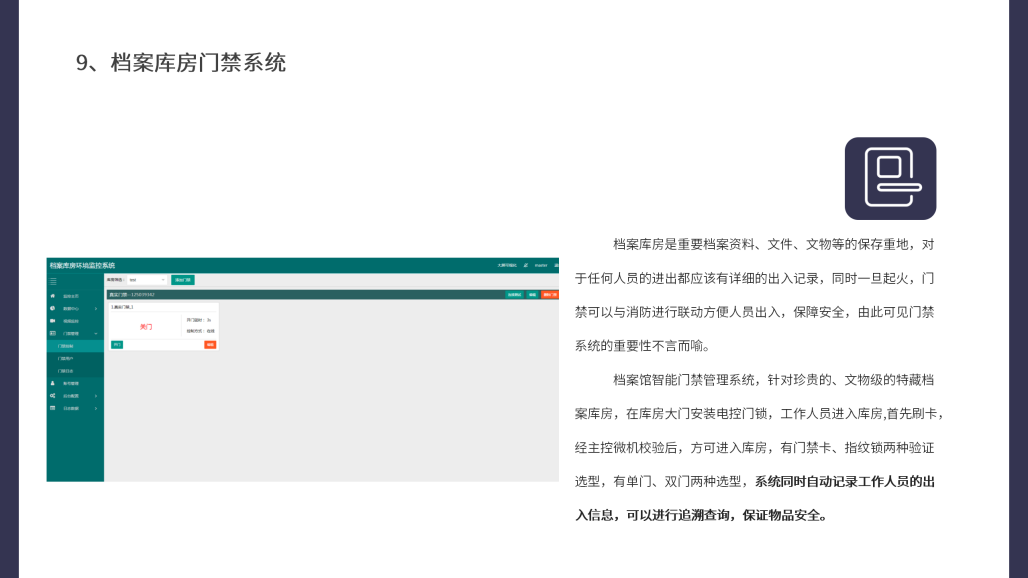Click the 日志数据 log data icon
This screenshot has height=578, width=1028.
coord(54,407)
